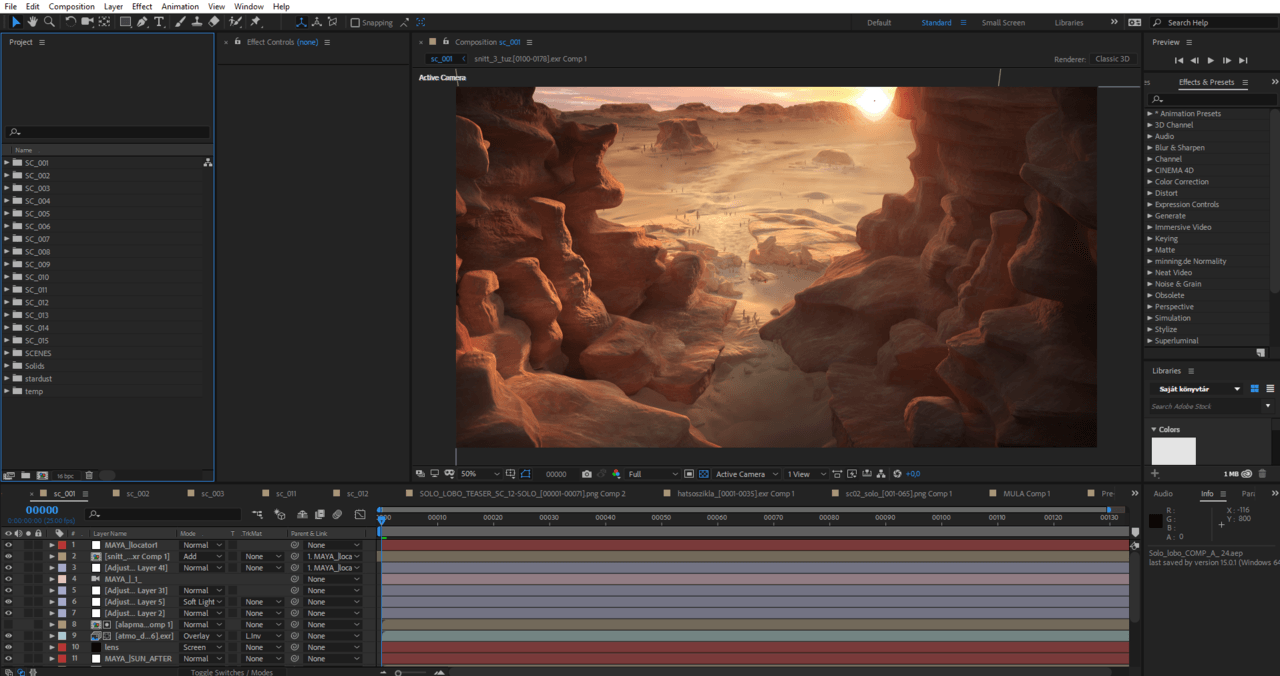Screen dimensions: 1280x676
Task: Select the Default workspace
Action: pos(879,22)
